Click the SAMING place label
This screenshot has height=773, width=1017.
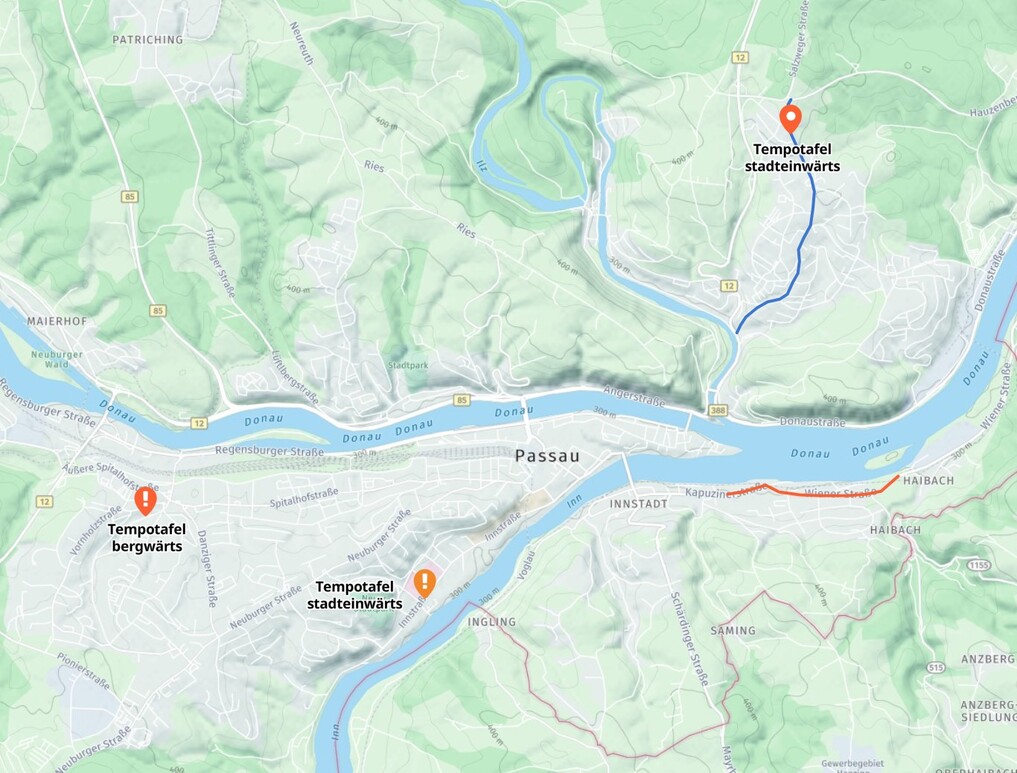[733, 630]
